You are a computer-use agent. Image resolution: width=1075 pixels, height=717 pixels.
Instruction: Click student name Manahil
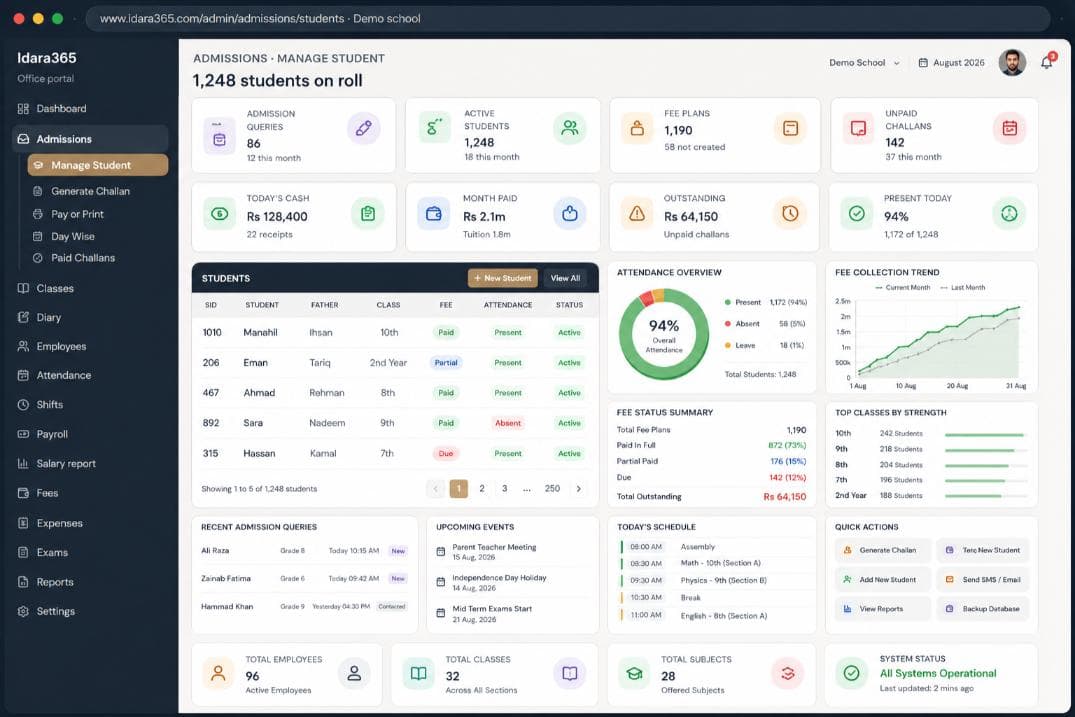[261, 332]
